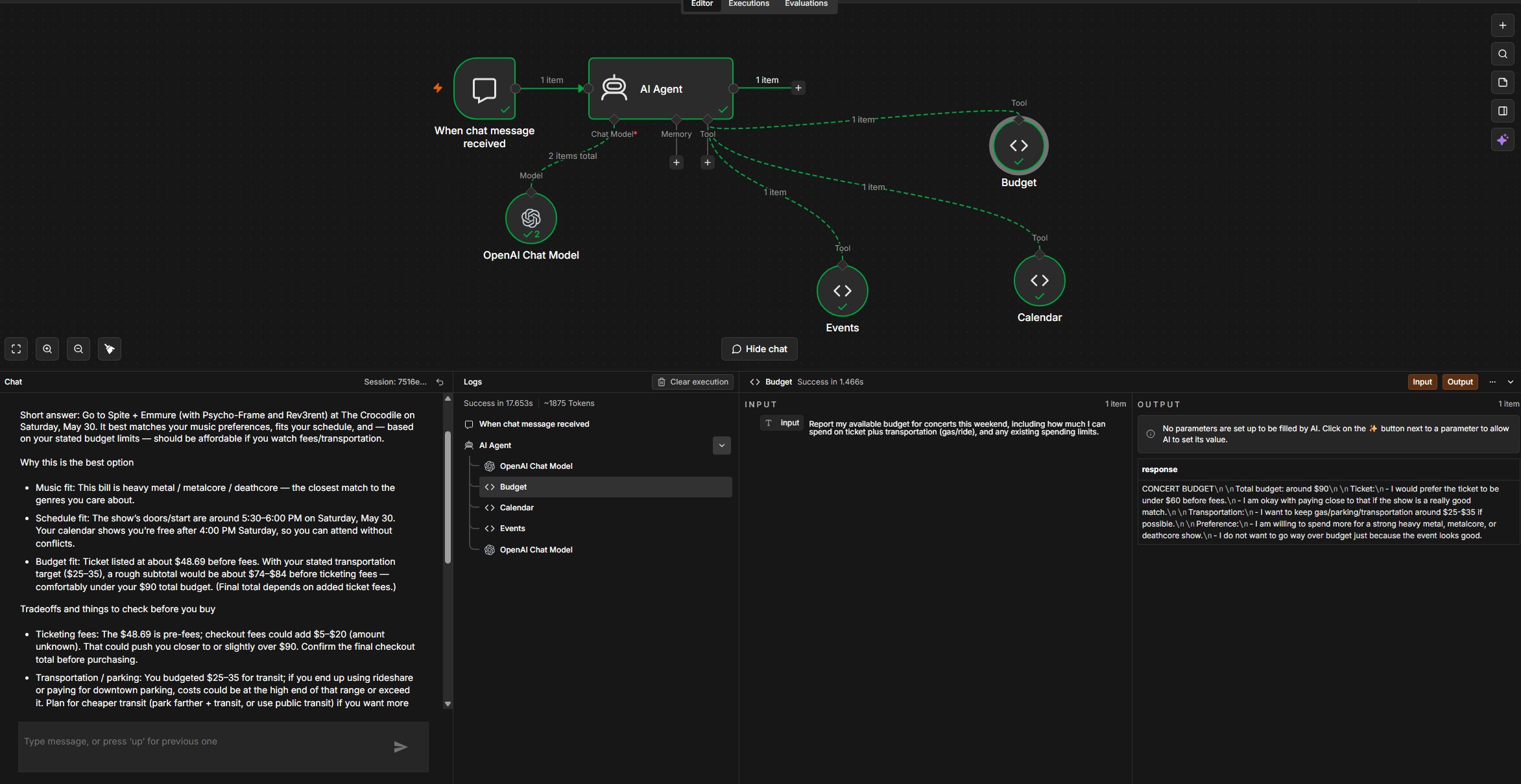Click the chat panel scrollbar thumb
Screen dimensions: 1521x784
coord(447,497)
